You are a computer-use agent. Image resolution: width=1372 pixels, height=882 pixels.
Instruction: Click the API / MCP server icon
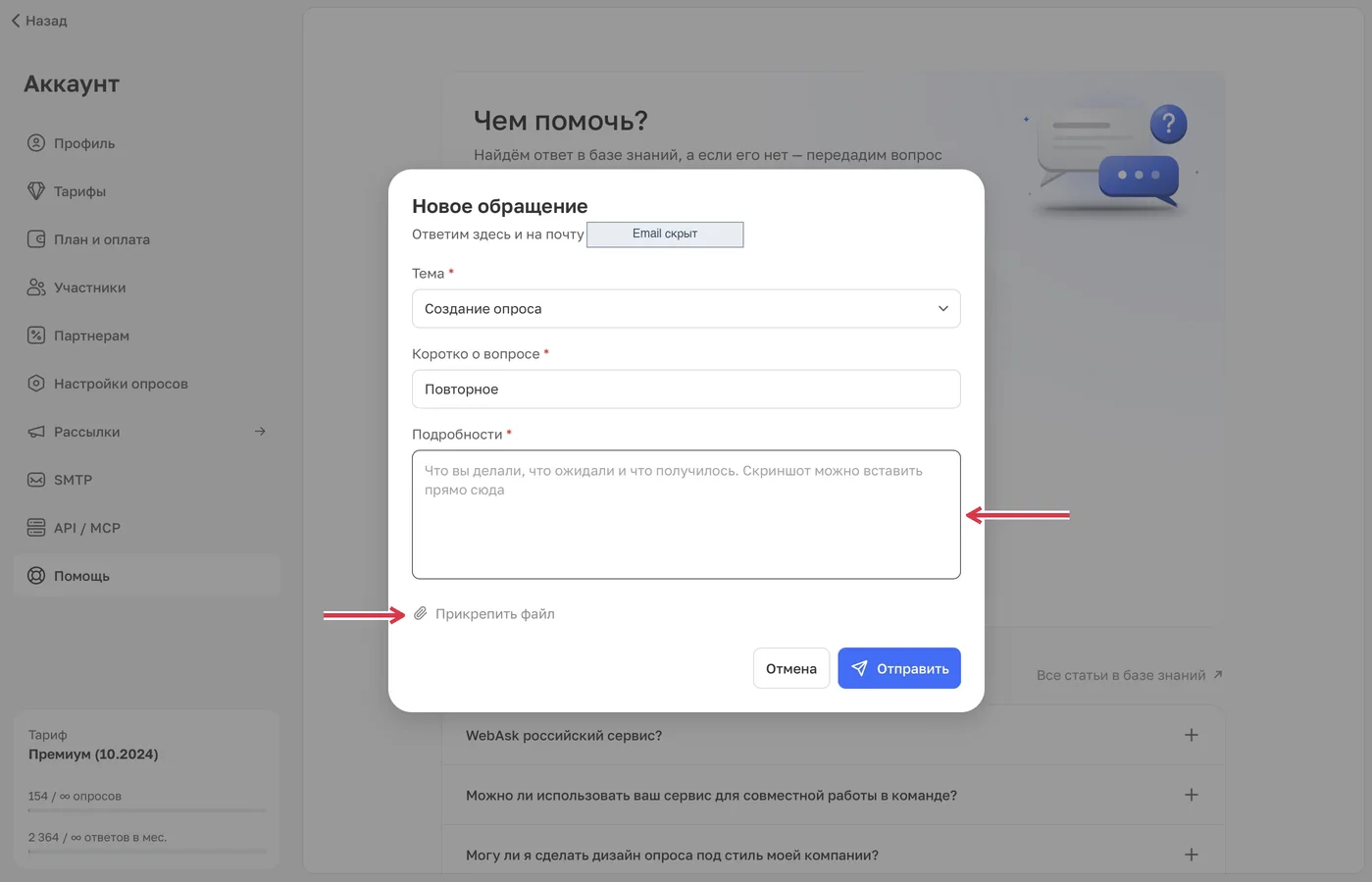[x=36, y=528]
